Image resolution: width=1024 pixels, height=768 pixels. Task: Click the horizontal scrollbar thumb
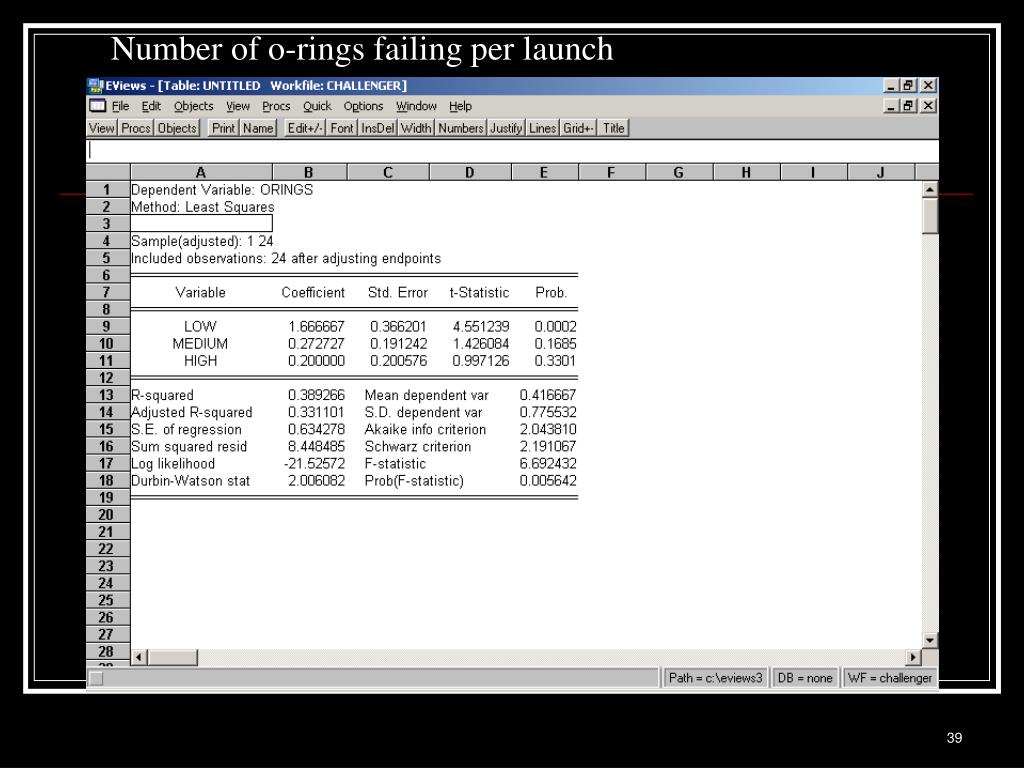(x=172, y=657)
